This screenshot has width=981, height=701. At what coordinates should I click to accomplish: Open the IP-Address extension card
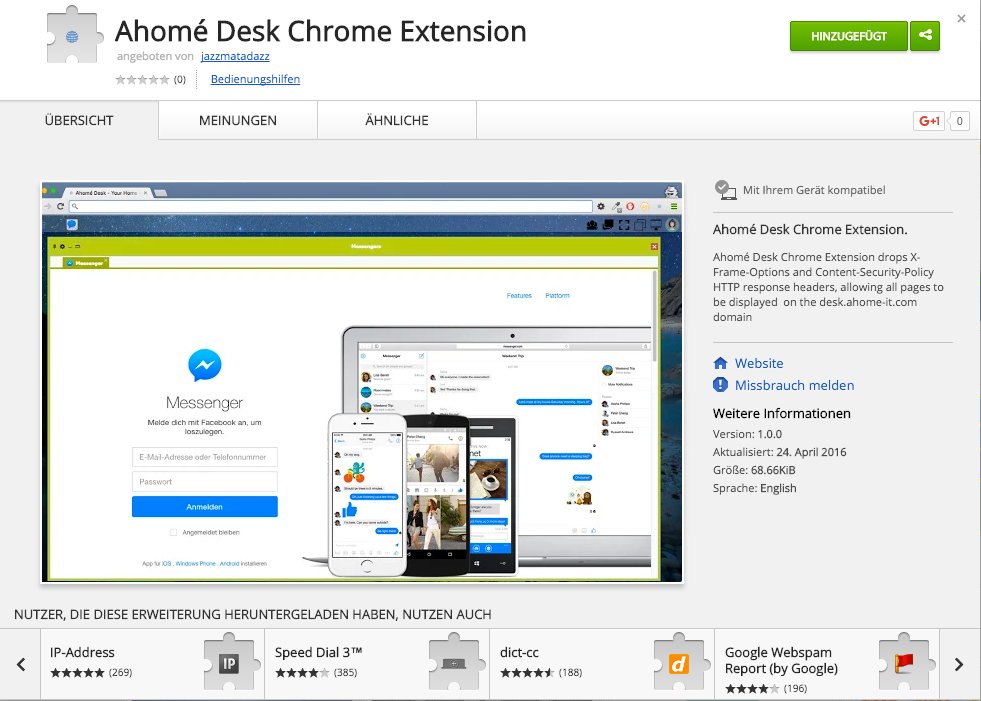[153, 664]
